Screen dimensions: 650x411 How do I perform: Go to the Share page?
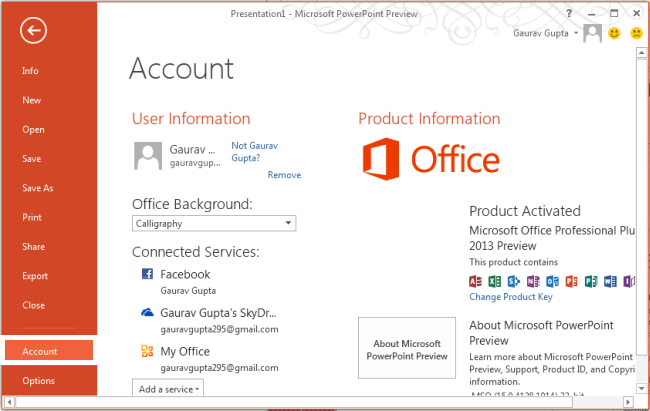click(x=34, y=246)
